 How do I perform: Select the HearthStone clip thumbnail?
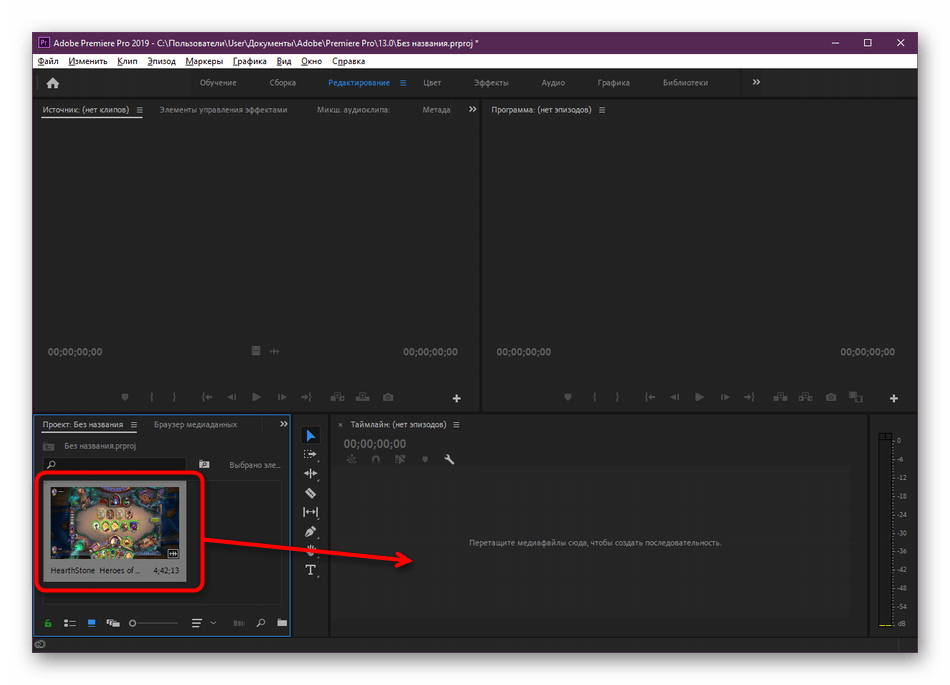115,522
